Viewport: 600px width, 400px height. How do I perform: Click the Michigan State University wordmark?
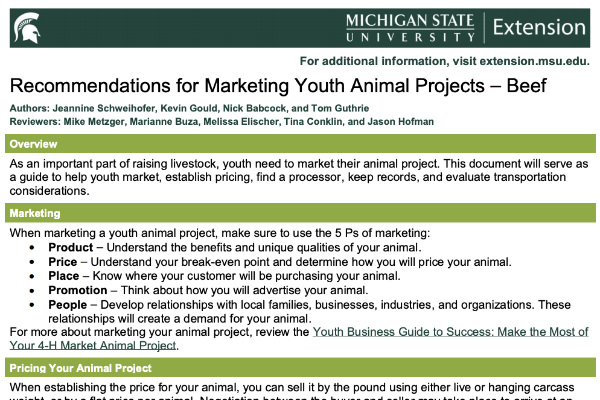pyautogui.click(x=410, y=28)
